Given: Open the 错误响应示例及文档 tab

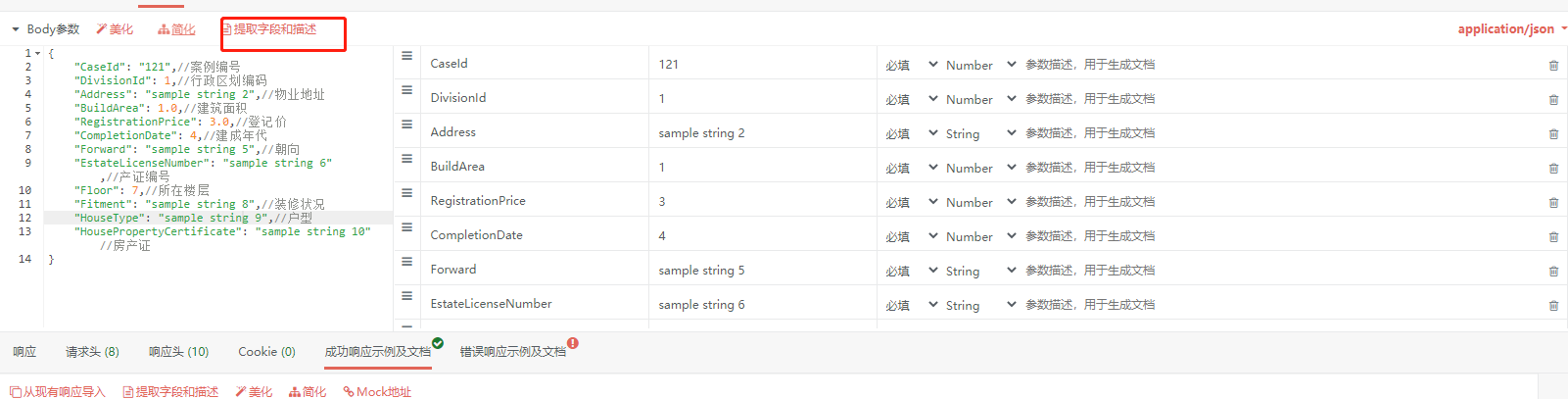Looking at the screenshot, I should pyautogui.click(x=513, y=351).
